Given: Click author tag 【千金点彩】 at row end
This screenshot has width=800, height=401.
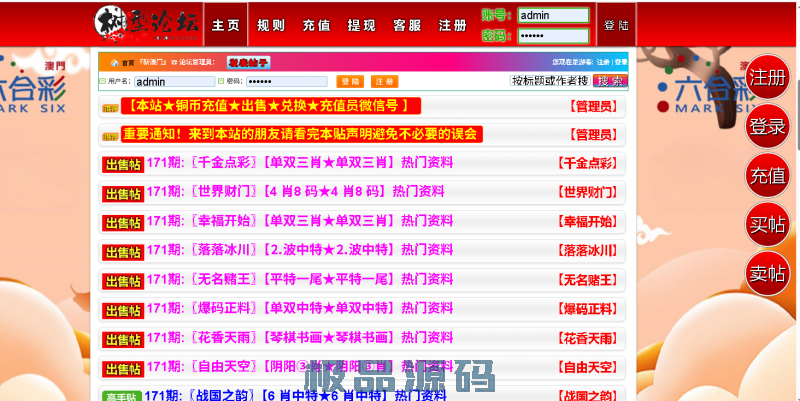Looking at the screenshot, I should tap(587, 163).
